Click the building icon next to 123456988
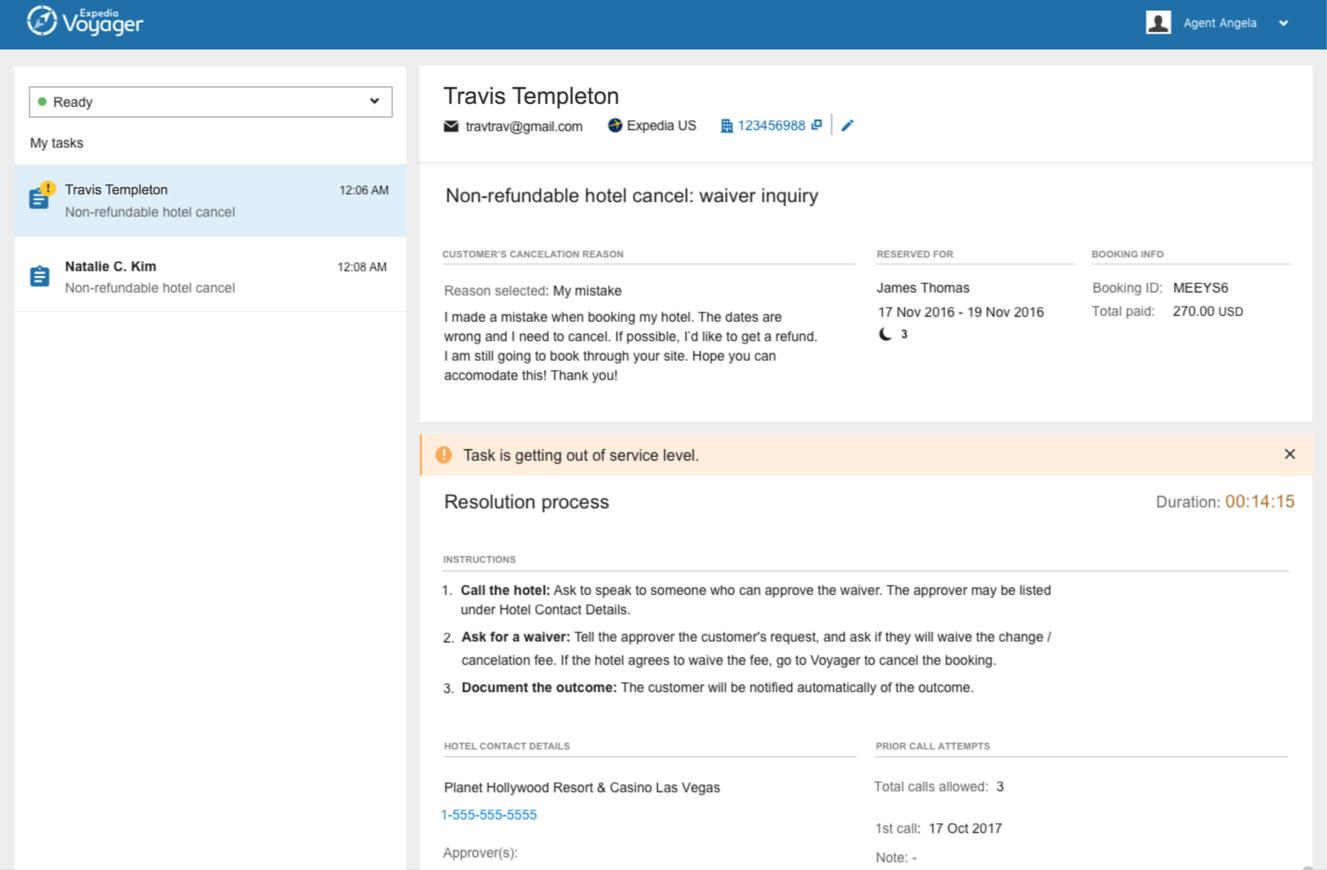The width and height of the screenshot is (1327, 870). (727, 126)
